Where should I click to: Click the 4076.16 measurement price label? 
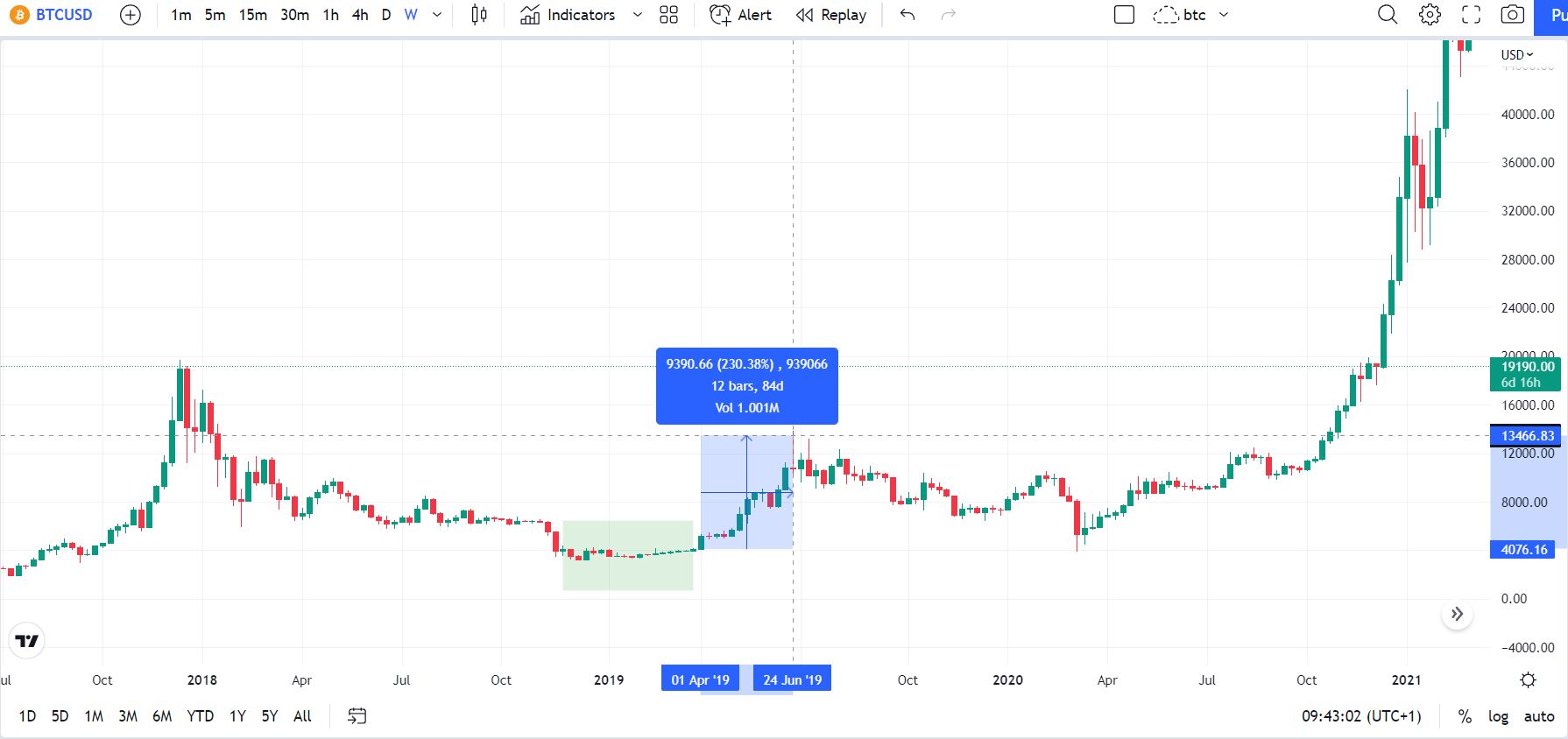[1524, 550]
